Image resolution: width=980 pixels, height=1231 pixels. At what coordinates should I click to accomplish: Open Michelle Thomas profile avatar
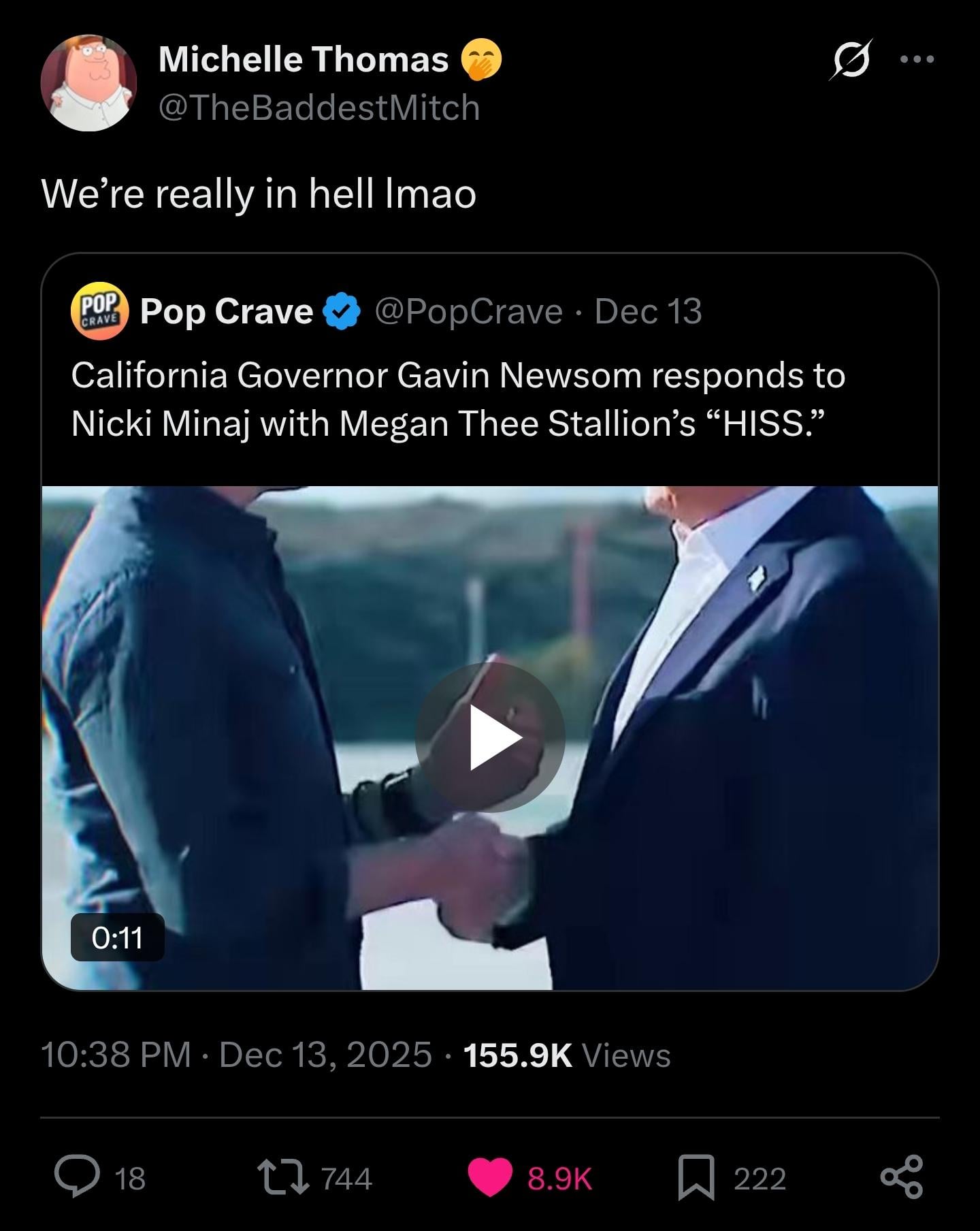point(88,83)
